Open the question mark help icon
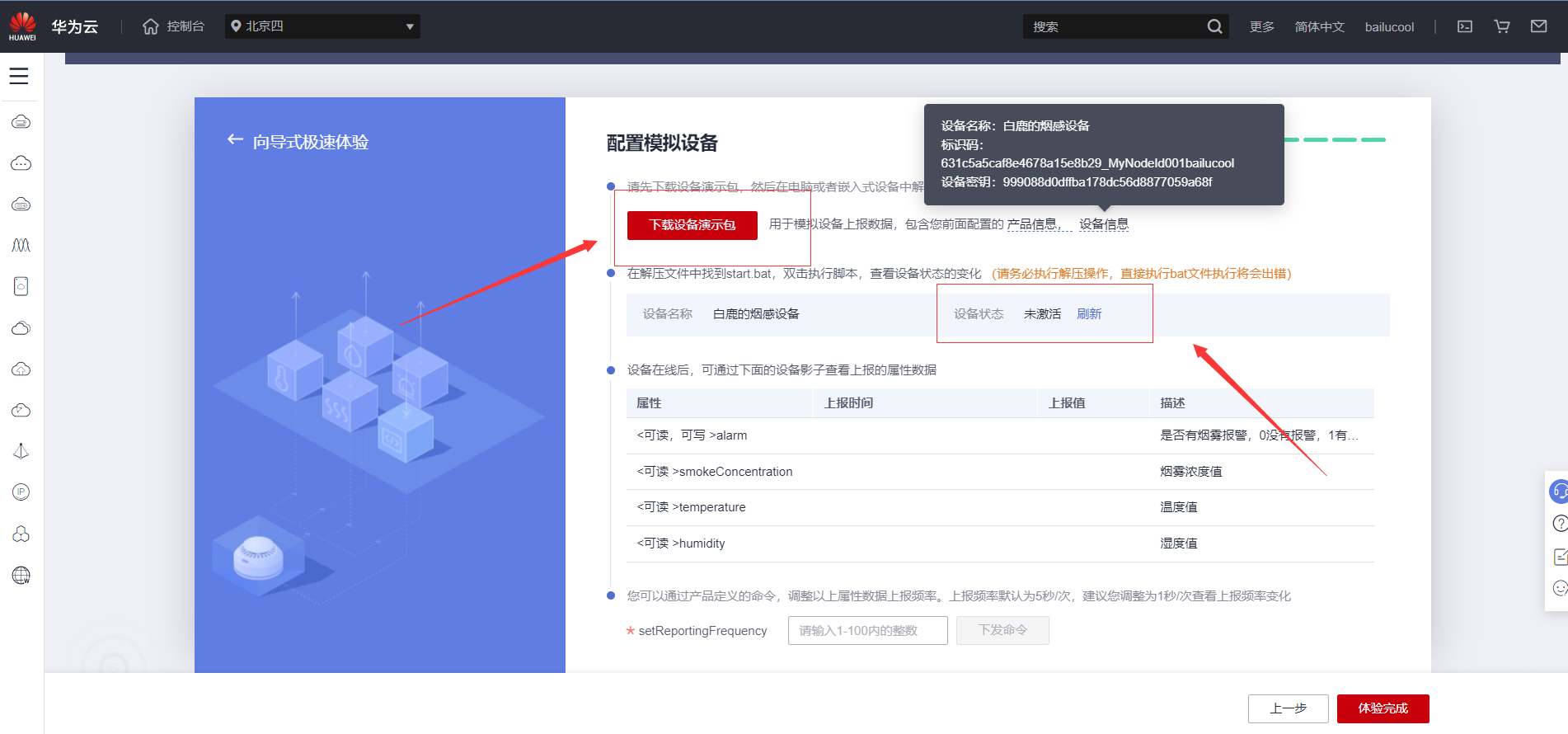This screenshot has width=1568, height=734. point(1560,524)
